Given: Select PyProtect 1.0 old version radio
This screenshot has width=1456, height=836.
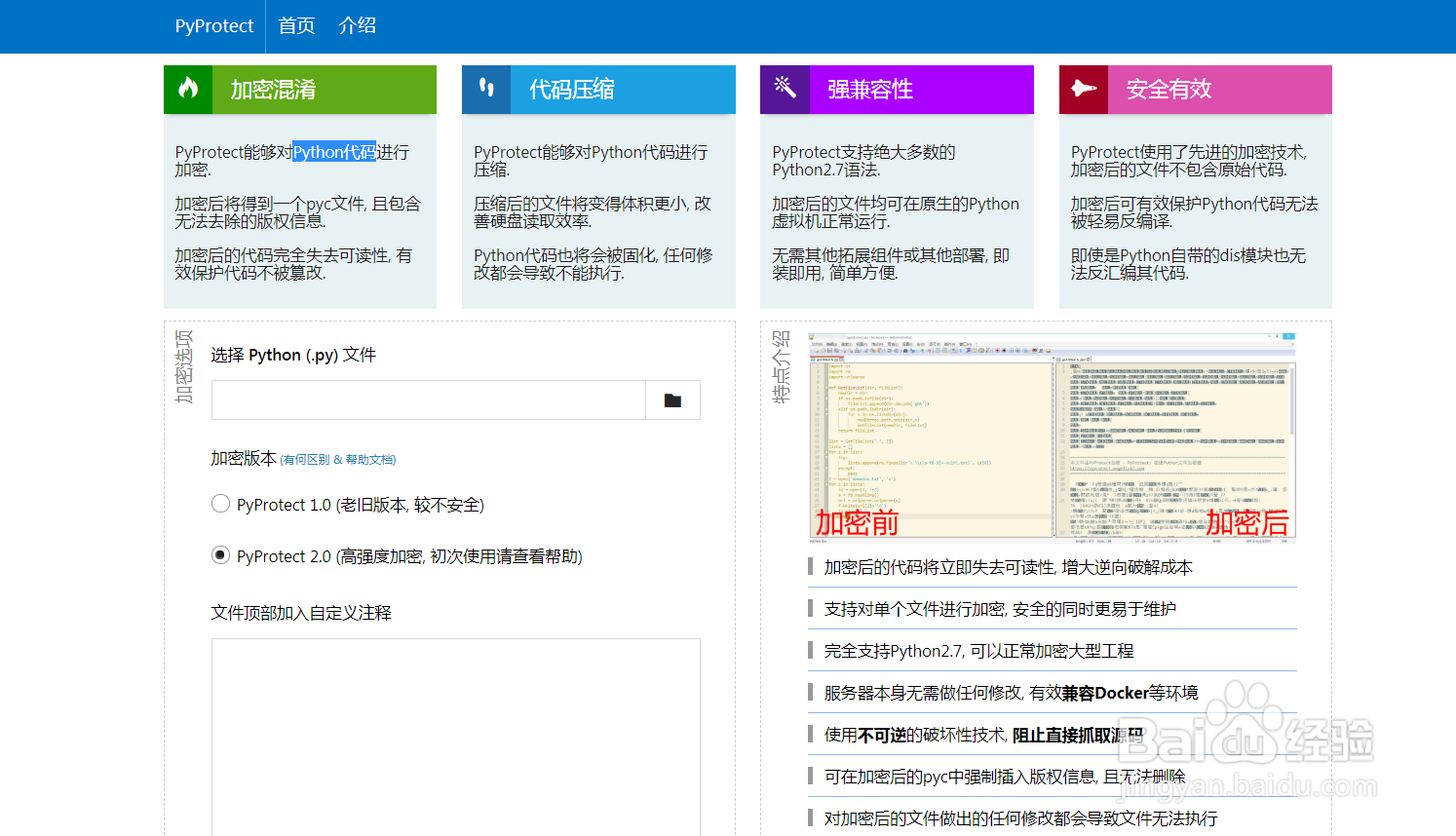Looking at the screenshot, I should pyautogui.click(x=221, y=504).
